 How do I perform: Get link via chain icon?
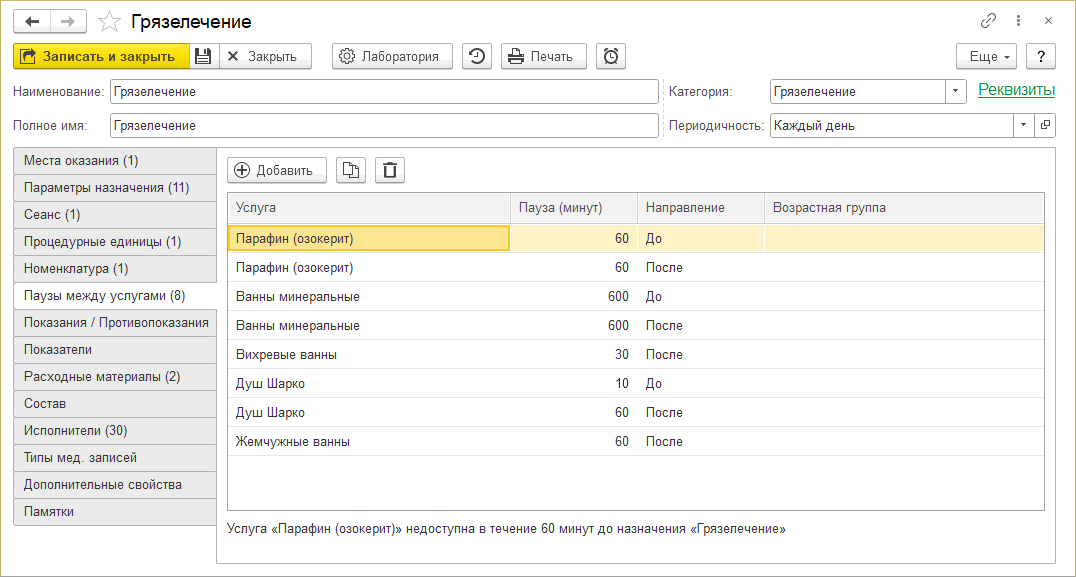click(x=988, y=21)
